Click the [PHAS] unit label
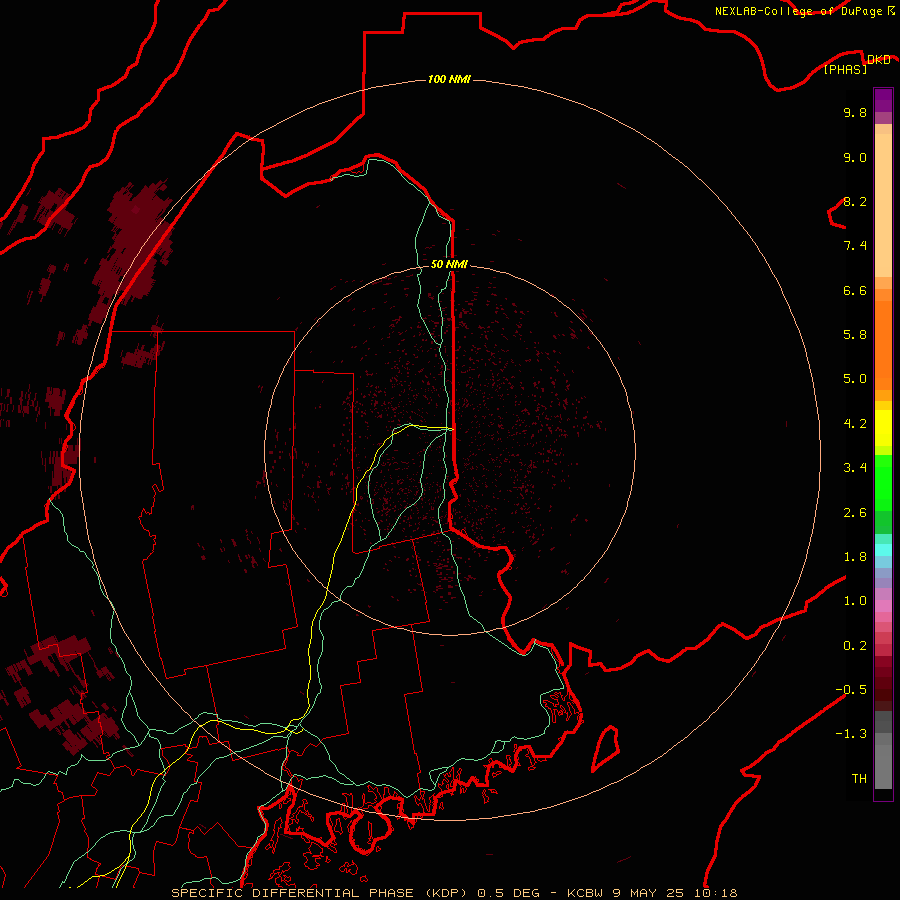The image size is (900, 900). tap(845, 69)
